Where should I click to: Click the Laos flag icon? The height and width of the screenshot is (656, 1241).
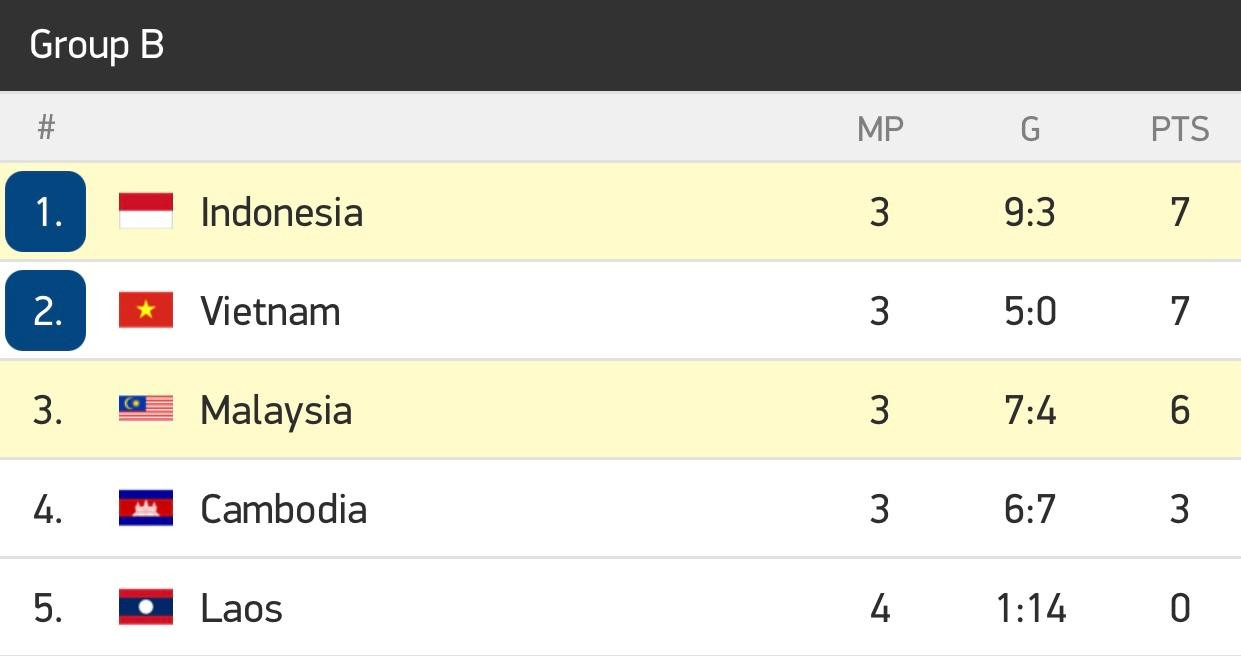pyautogui.click(x=146, y=607)
